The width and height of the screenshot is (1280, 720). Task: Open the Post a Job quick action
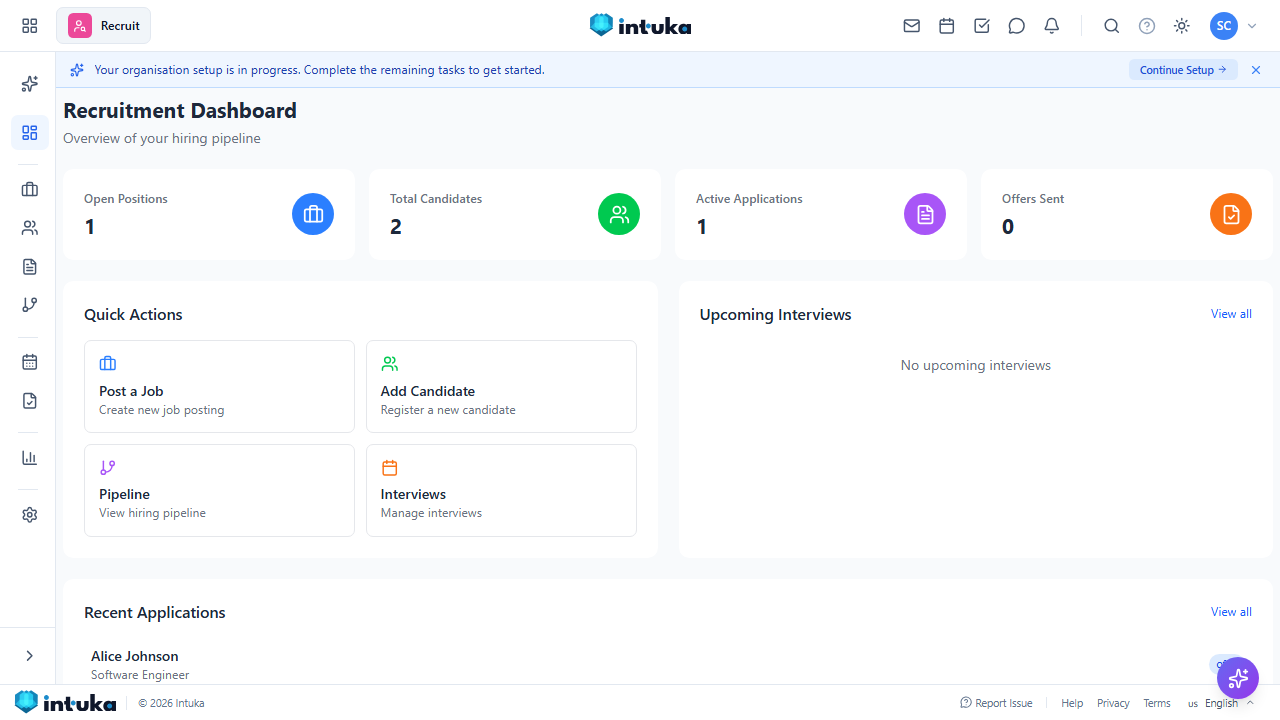[219, 386]
